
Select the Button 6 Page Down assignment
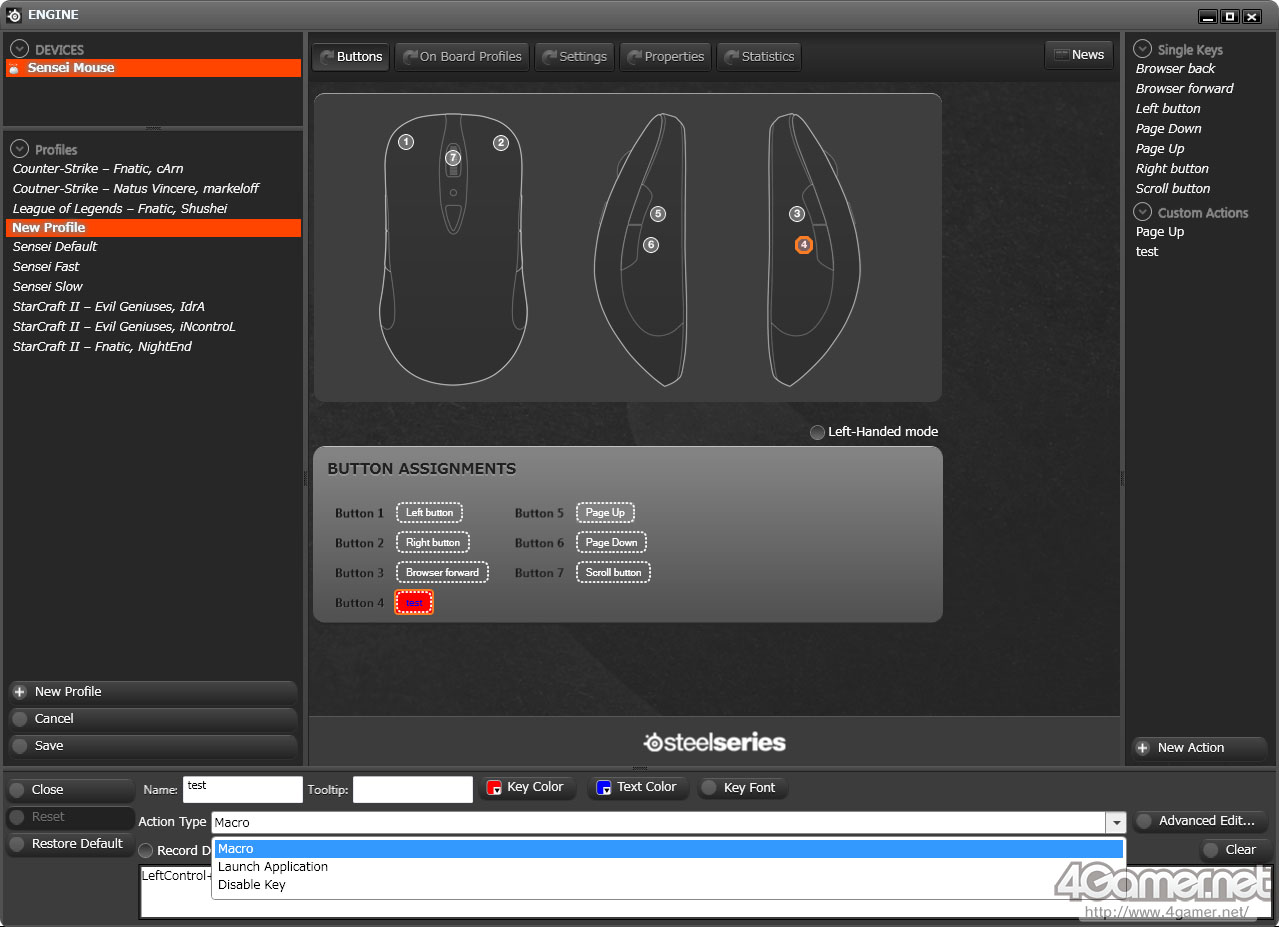(611, 543)
